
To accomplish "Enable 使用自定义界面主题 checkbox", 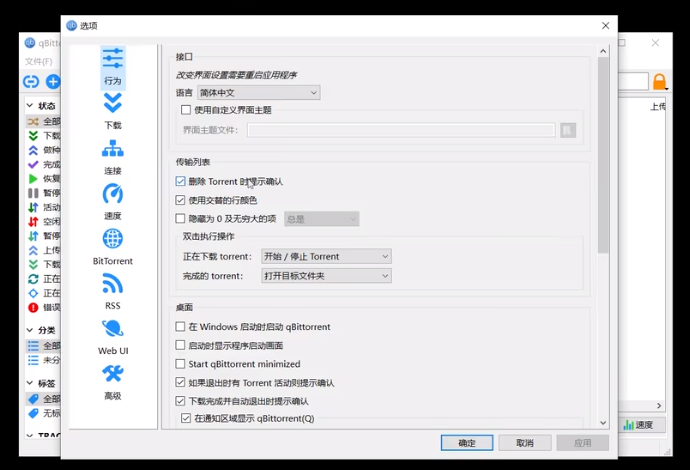I will pos(186,110).
